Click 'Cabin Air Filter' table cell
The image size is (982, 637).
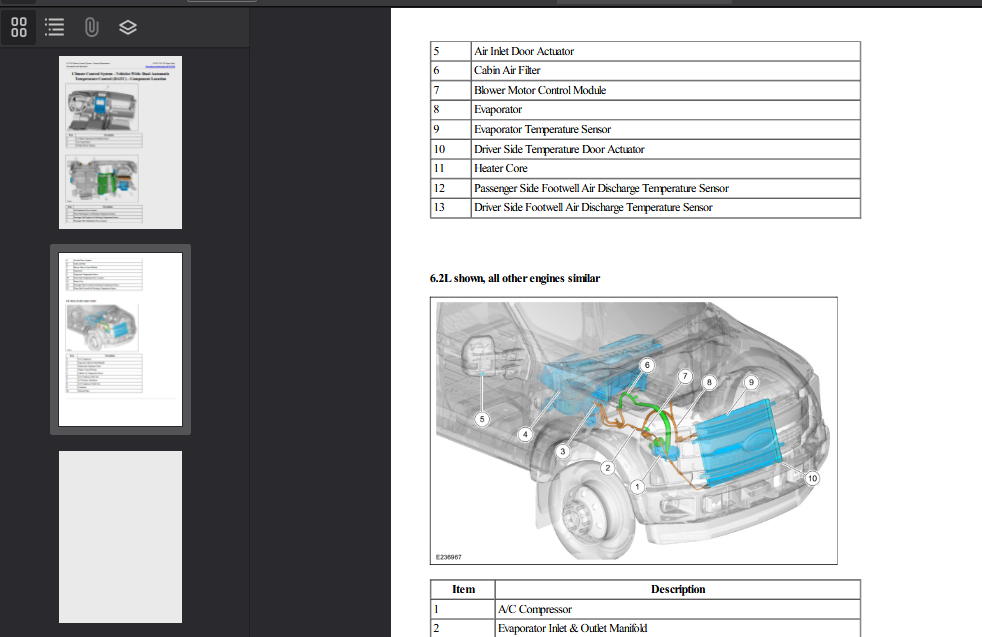coord(666,71)
